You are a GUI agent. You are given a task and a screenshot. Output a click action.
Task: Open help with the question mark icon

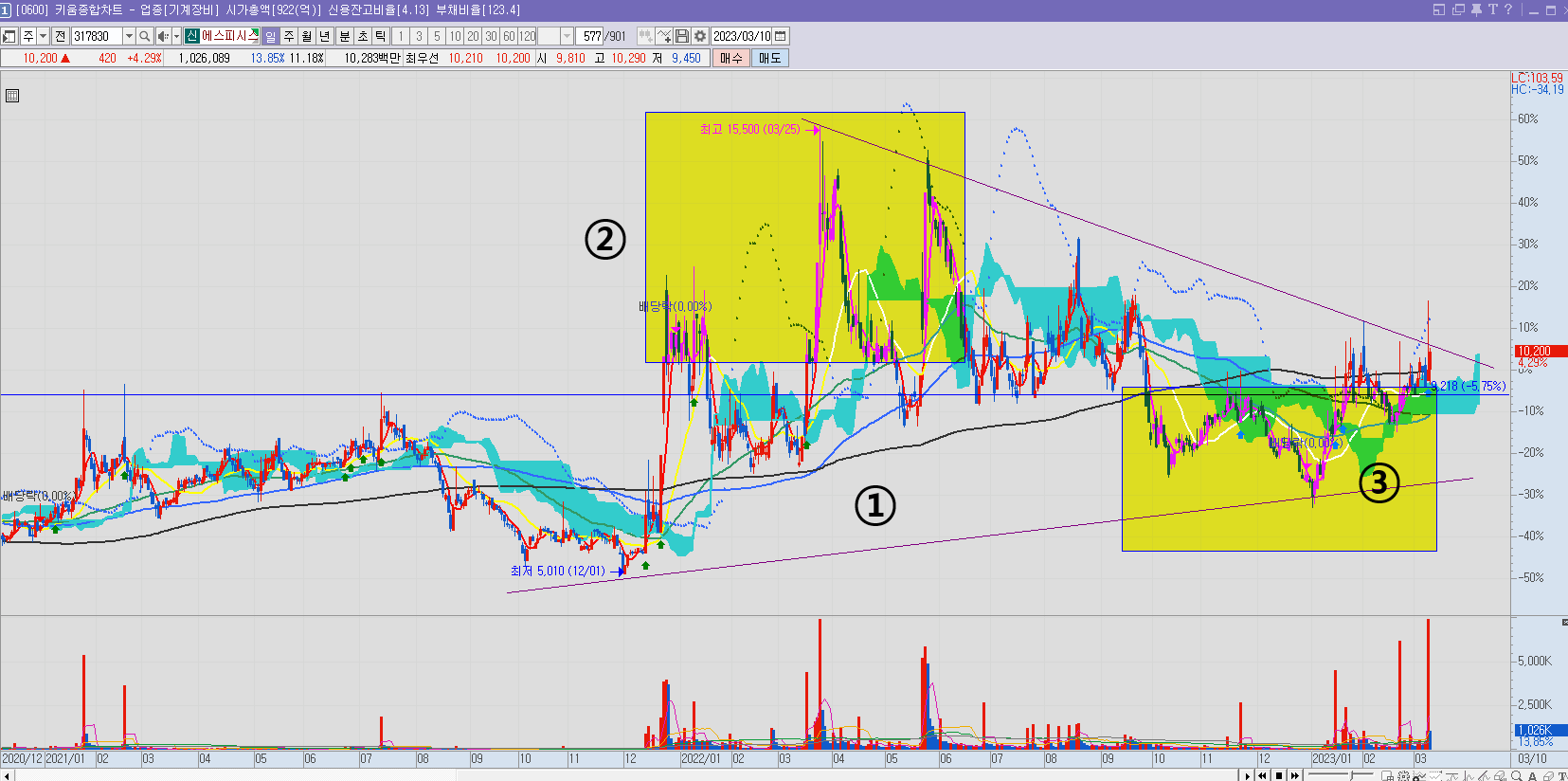1508,9
